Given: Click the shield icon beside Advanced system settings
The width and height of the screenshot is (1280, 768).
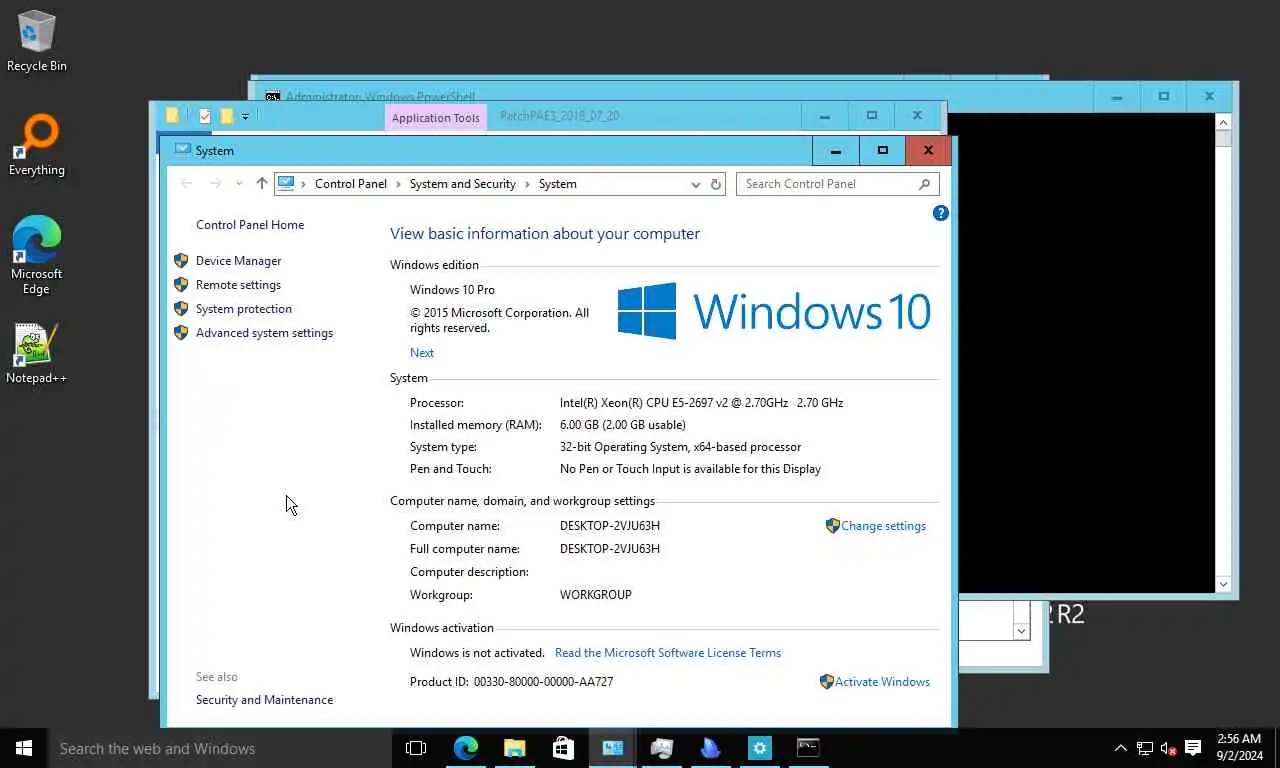Looking at the screenshot, I should (181, 333).
